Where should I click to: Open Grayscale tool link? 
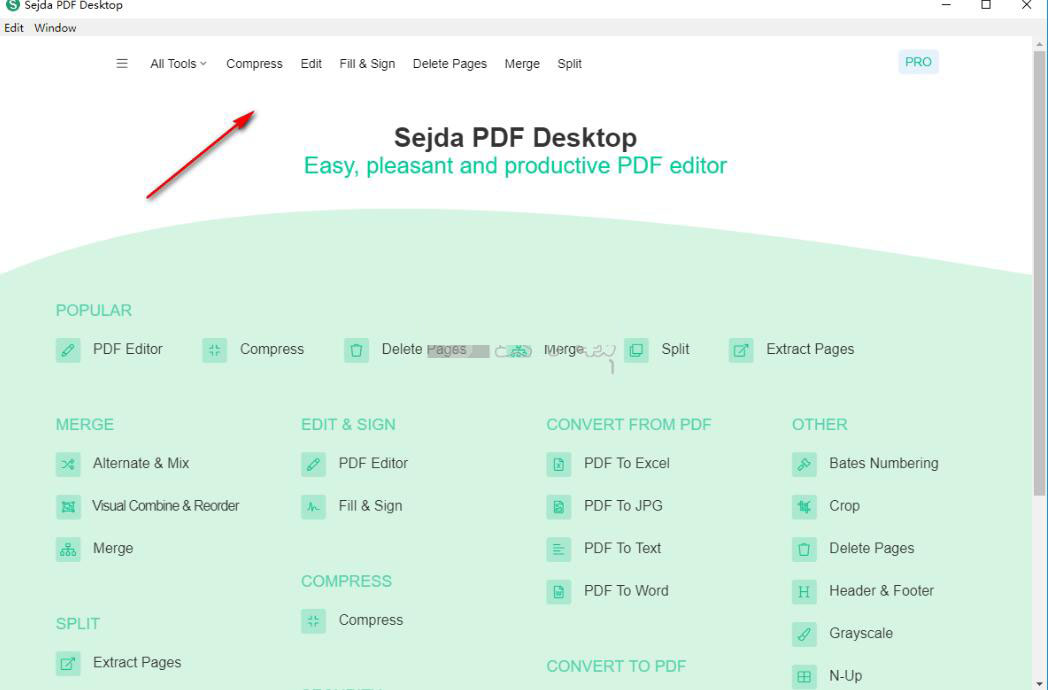pos(861,633)
